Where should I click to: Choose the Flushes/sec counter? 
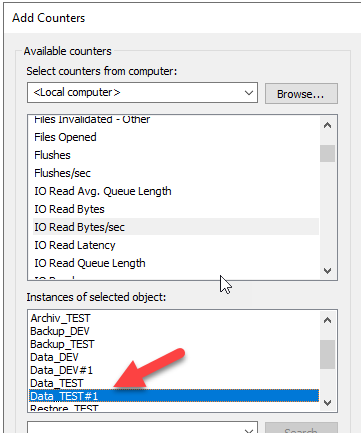(62, 173)
